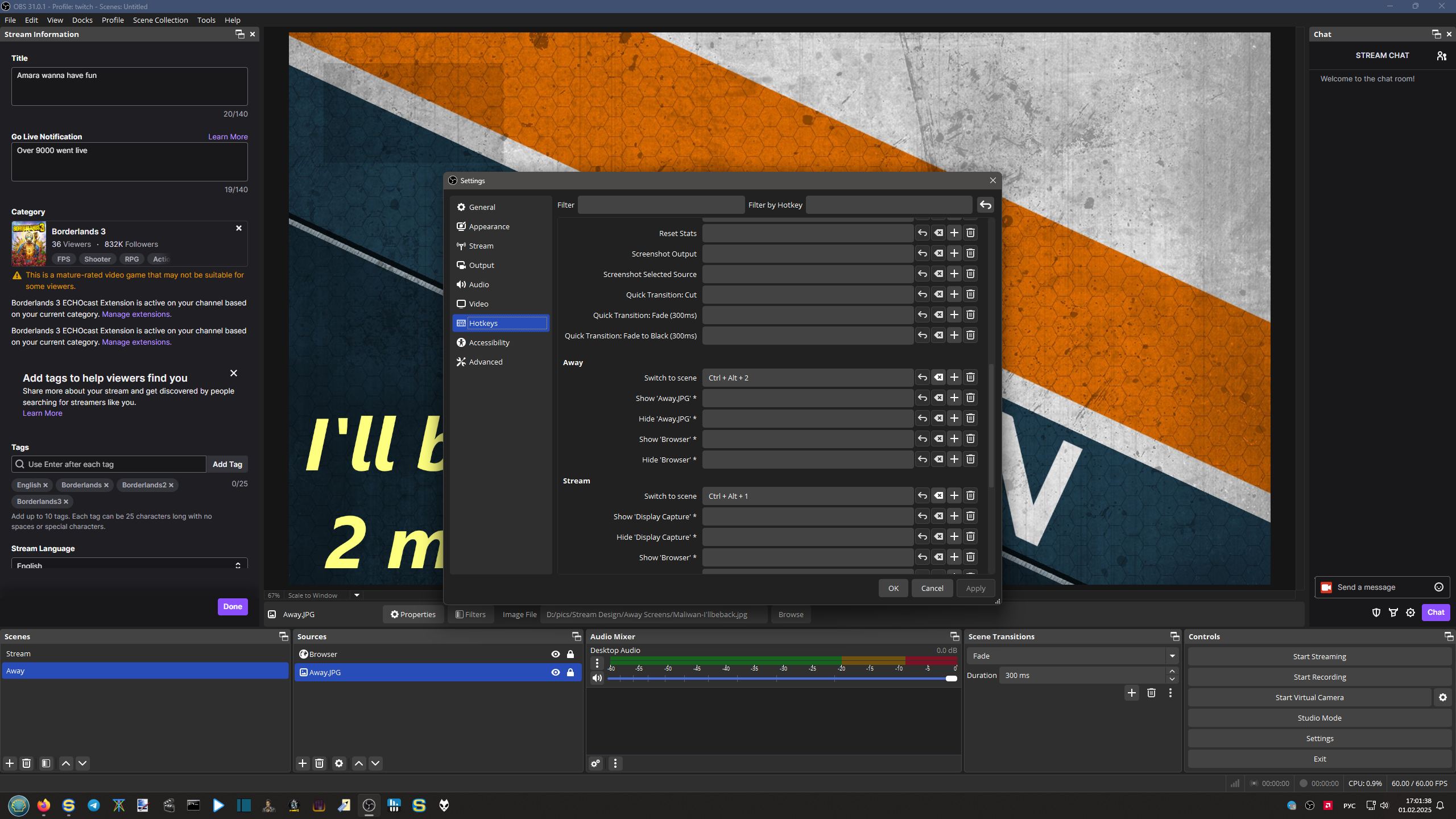
Task: Open source properties gear in Sources dock
Action: [x=339, y=763]
